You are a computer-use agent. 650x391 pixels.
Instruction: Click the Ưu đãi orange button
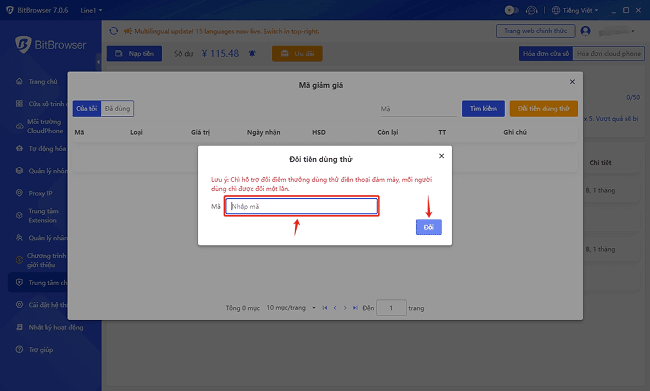pyautogui.click(x=297, y=53)
